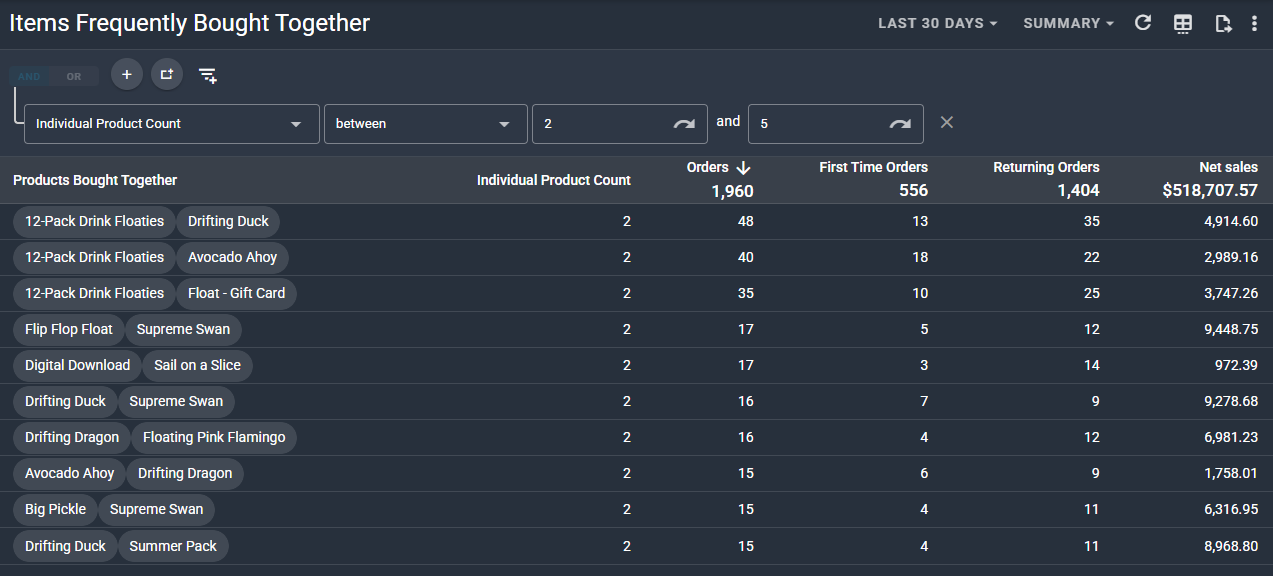The width and height of the screenshot is (1273, 576).
Task: Click the Floating Pink Flamingo product tag
Action: (x=214, y=437)
